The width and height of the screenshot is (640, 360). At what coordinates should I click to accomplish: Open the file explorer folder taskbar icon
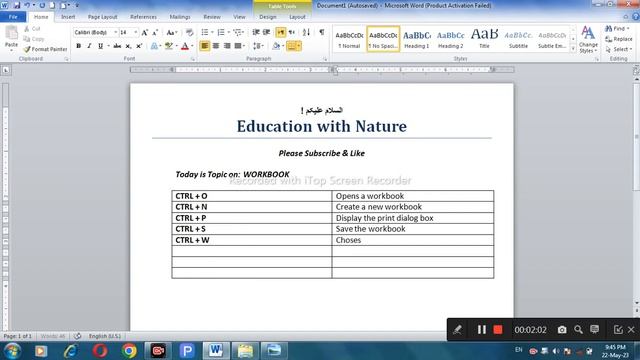pyautogui.click(x=245, y=351)
